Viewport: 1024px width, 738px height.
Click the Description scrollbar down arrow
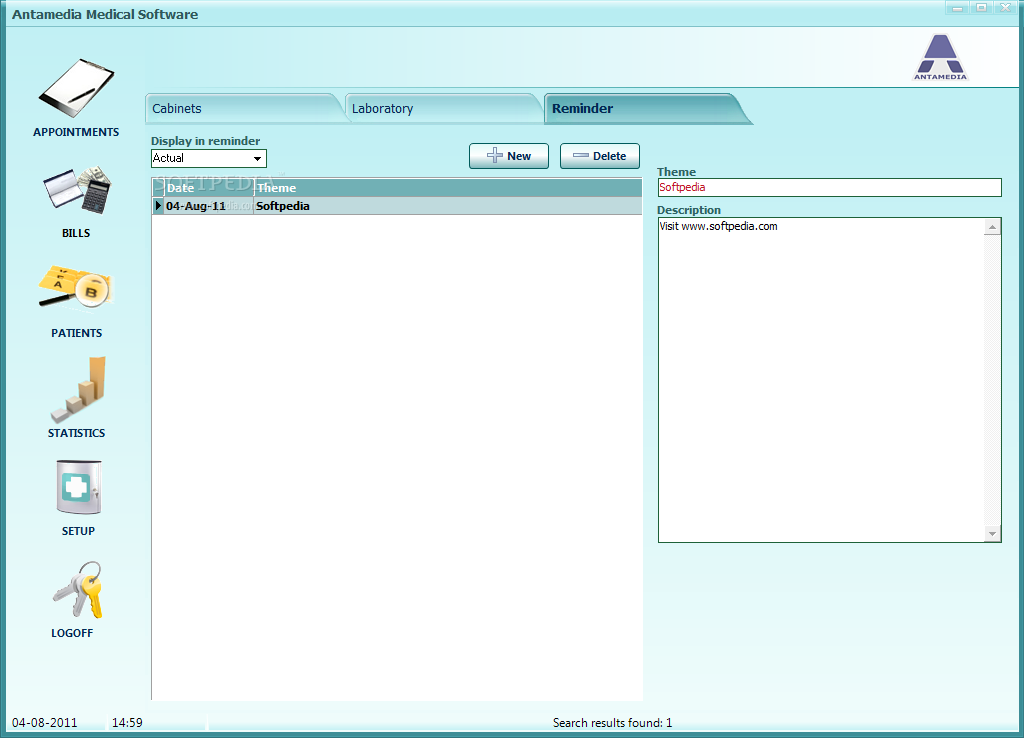tap(993, 534)
